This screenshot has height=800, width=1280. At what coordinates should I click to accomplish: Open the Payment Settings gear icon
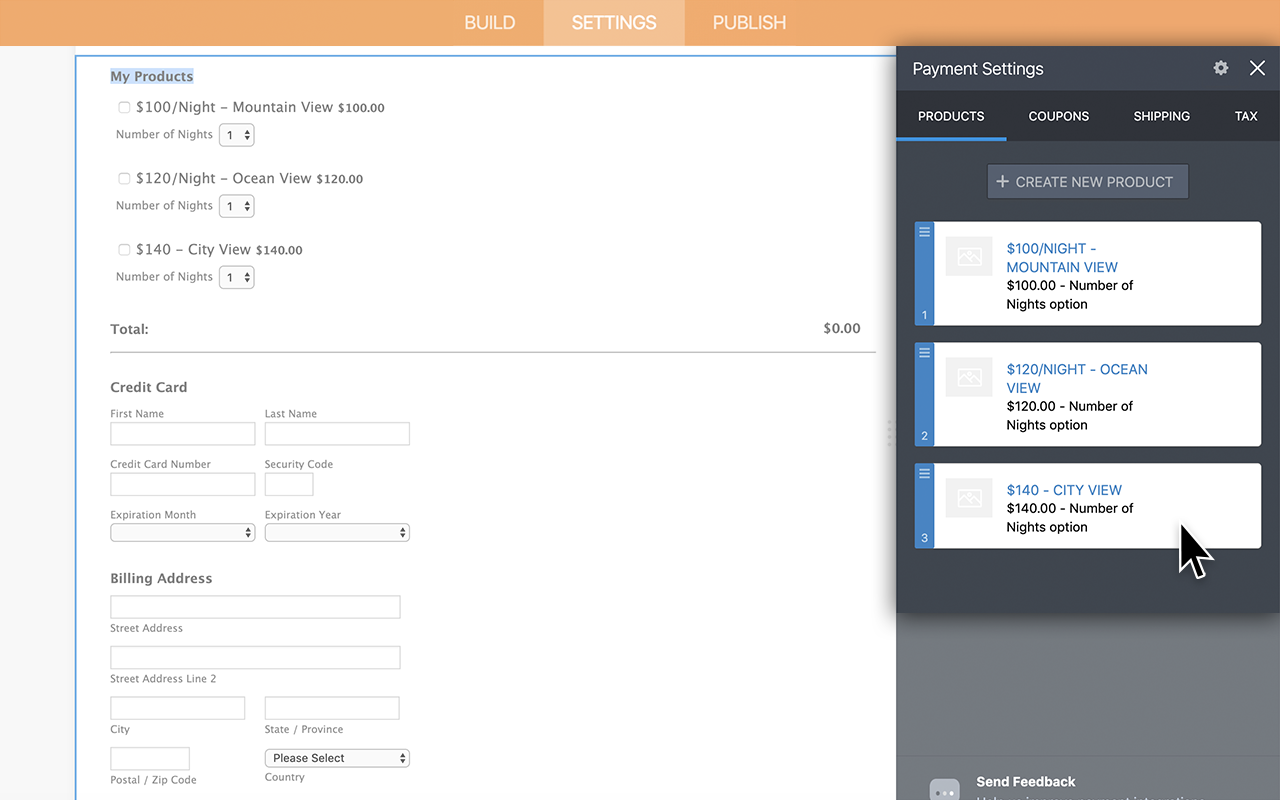coord(1220,68)
